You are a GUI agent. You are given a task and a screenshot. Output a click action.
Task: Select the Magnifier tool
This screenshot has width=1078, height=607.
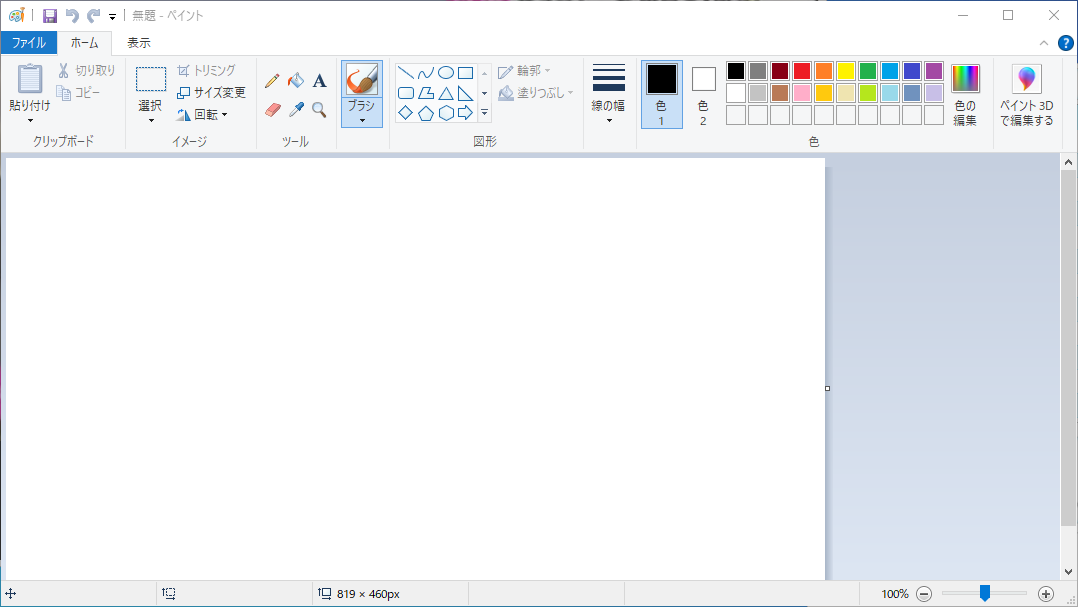pos(319,108)
